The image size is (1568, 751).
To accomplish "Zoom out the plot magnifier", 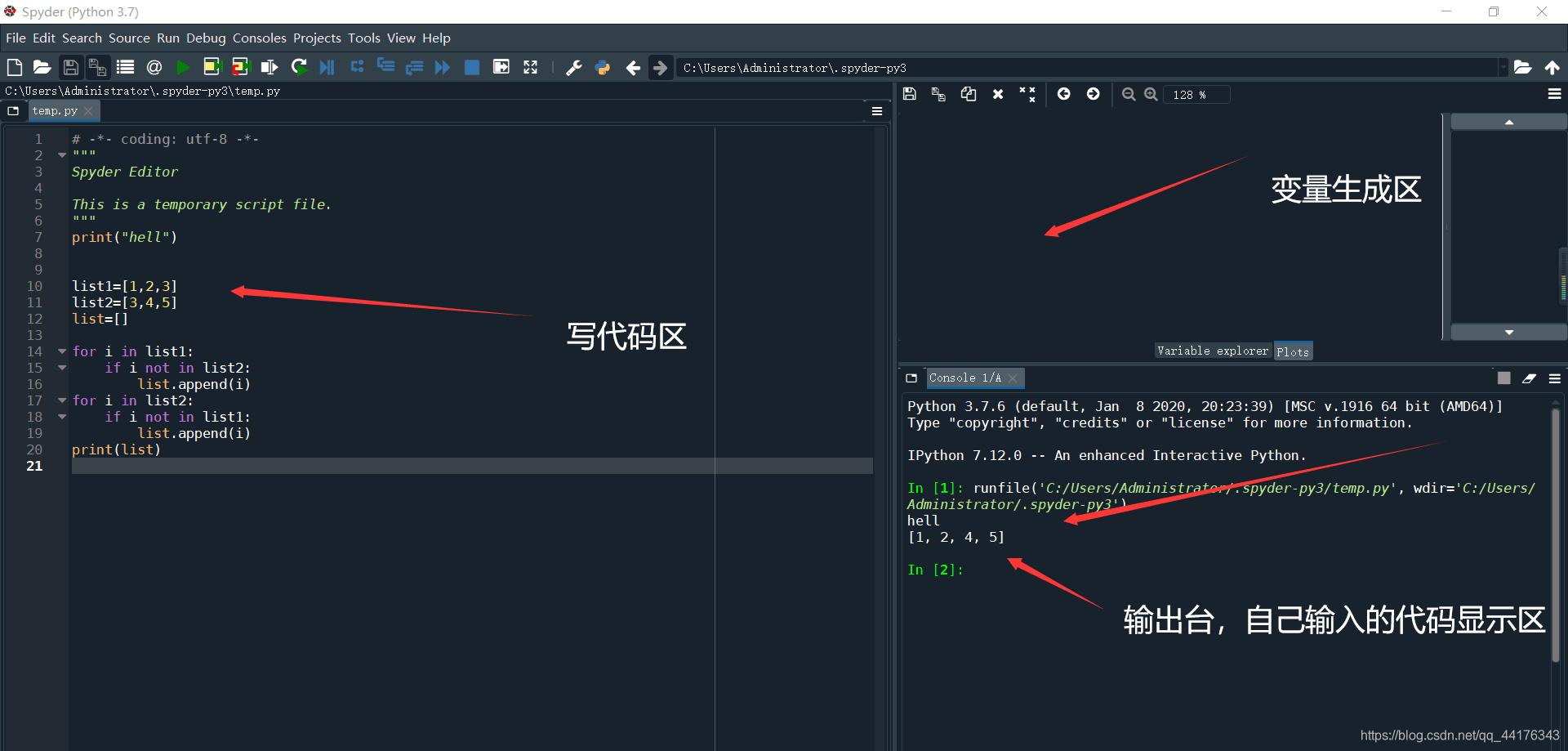I will 1129,94.
